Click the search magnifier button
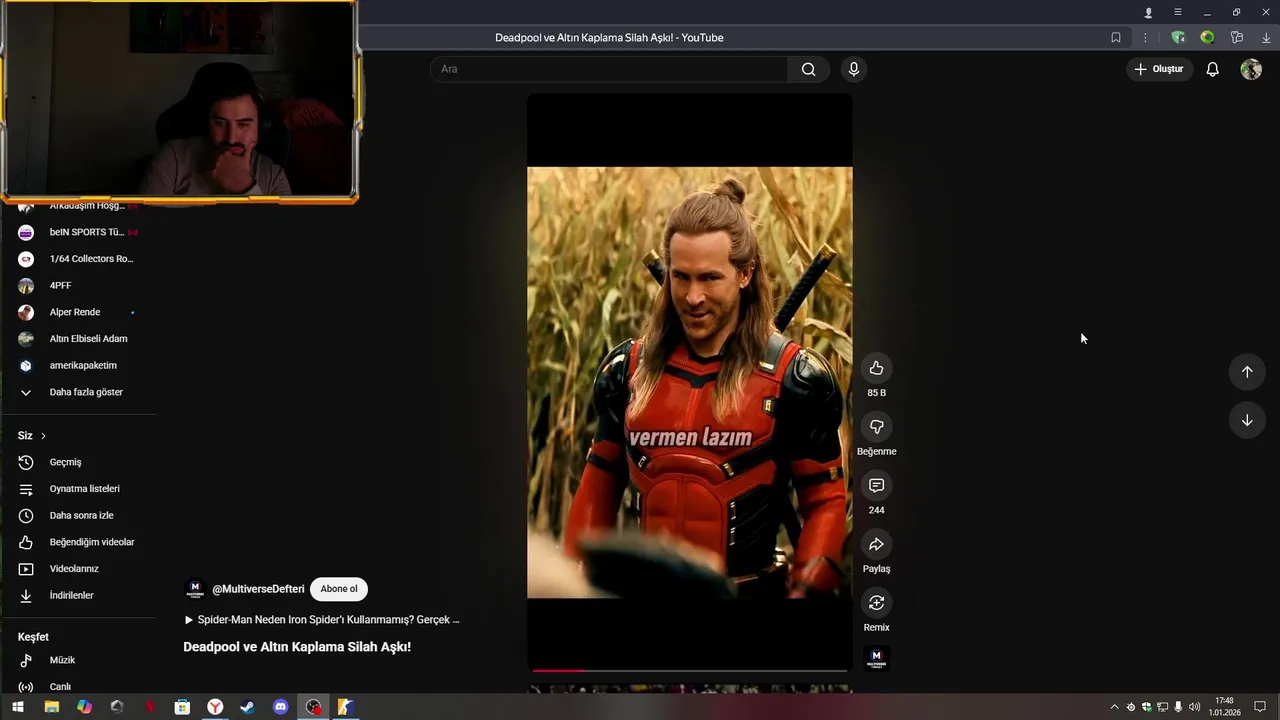Viewport: 1280px width, 720px height. pyautogui.click(x=808, y=69)
